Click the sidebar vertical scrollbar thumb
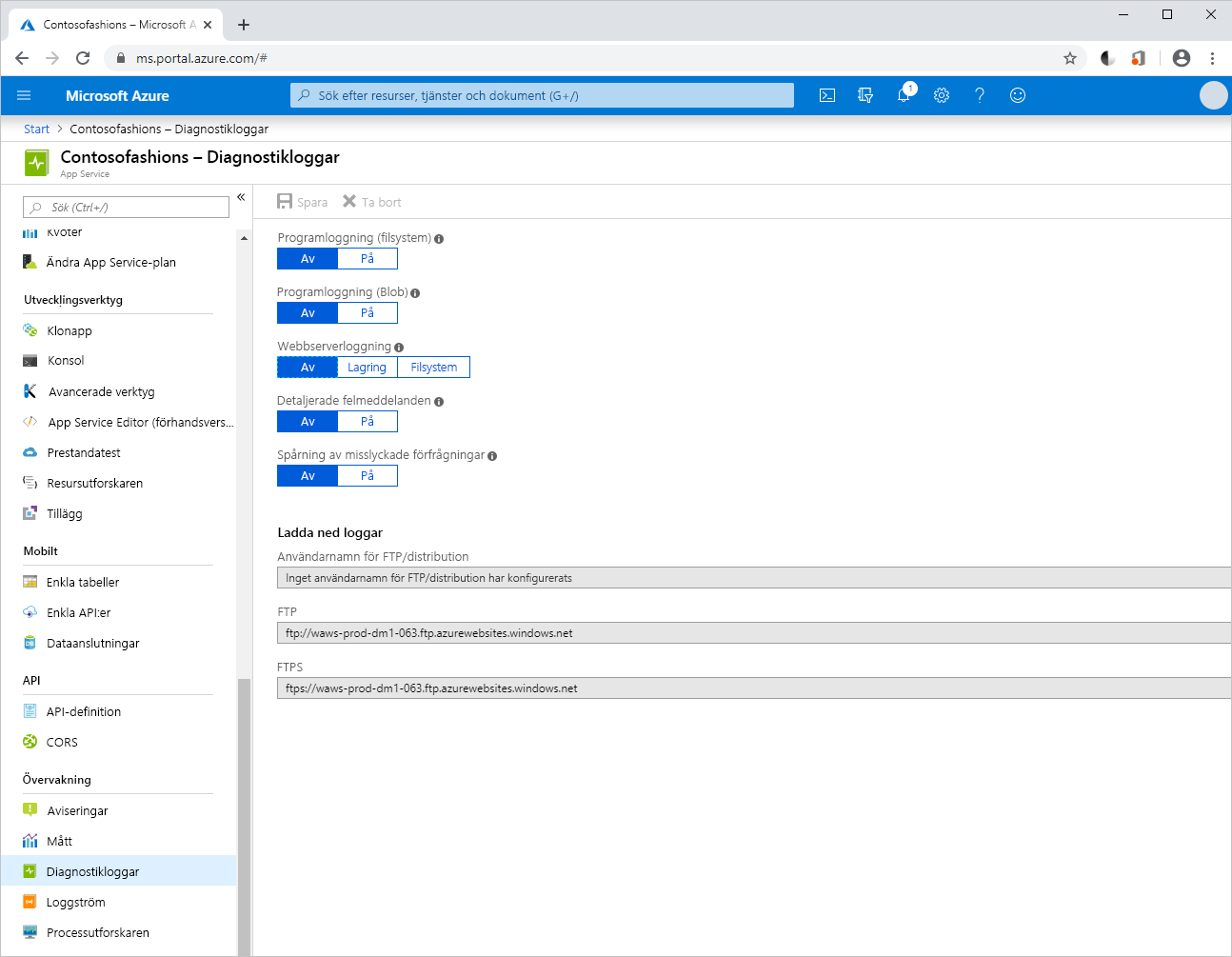This screenshot has height=957, width=1232. pos(244,816)
